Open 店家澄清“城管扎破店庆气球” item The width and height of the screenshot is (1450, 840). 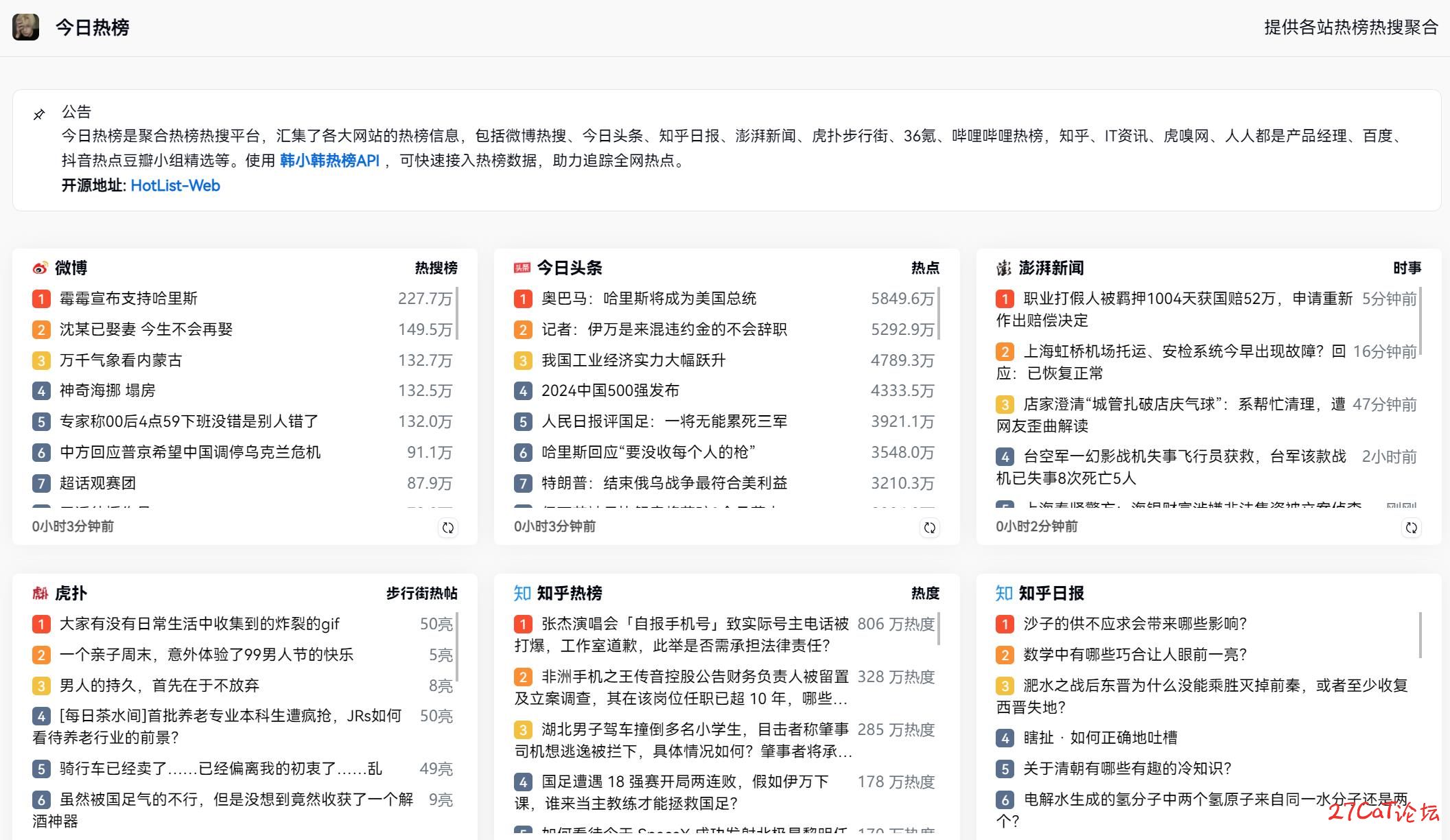click(x=1171, y=415)
